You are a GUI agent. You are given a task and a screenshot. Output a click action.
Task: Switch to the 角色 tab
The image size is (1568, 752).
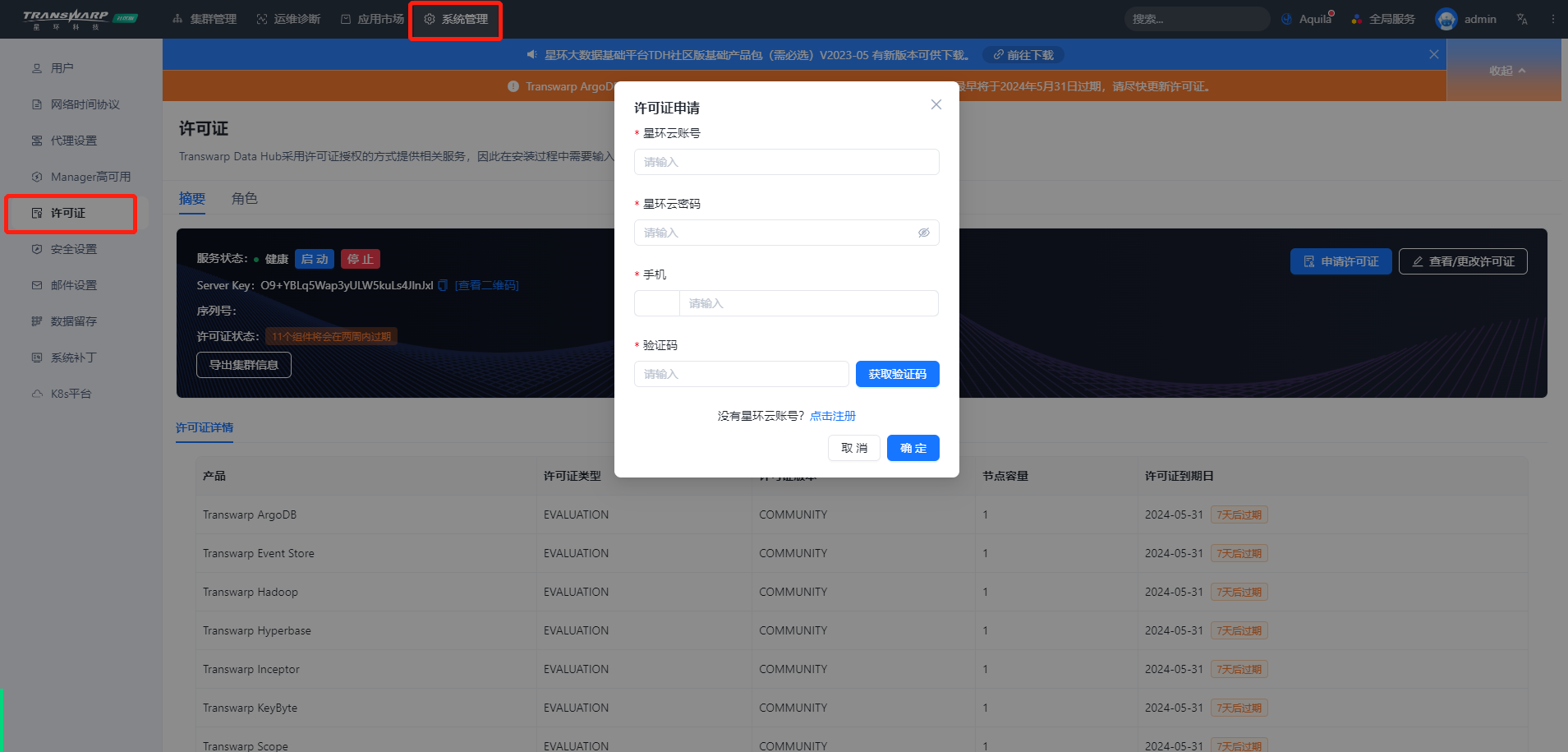coord(244,199)
